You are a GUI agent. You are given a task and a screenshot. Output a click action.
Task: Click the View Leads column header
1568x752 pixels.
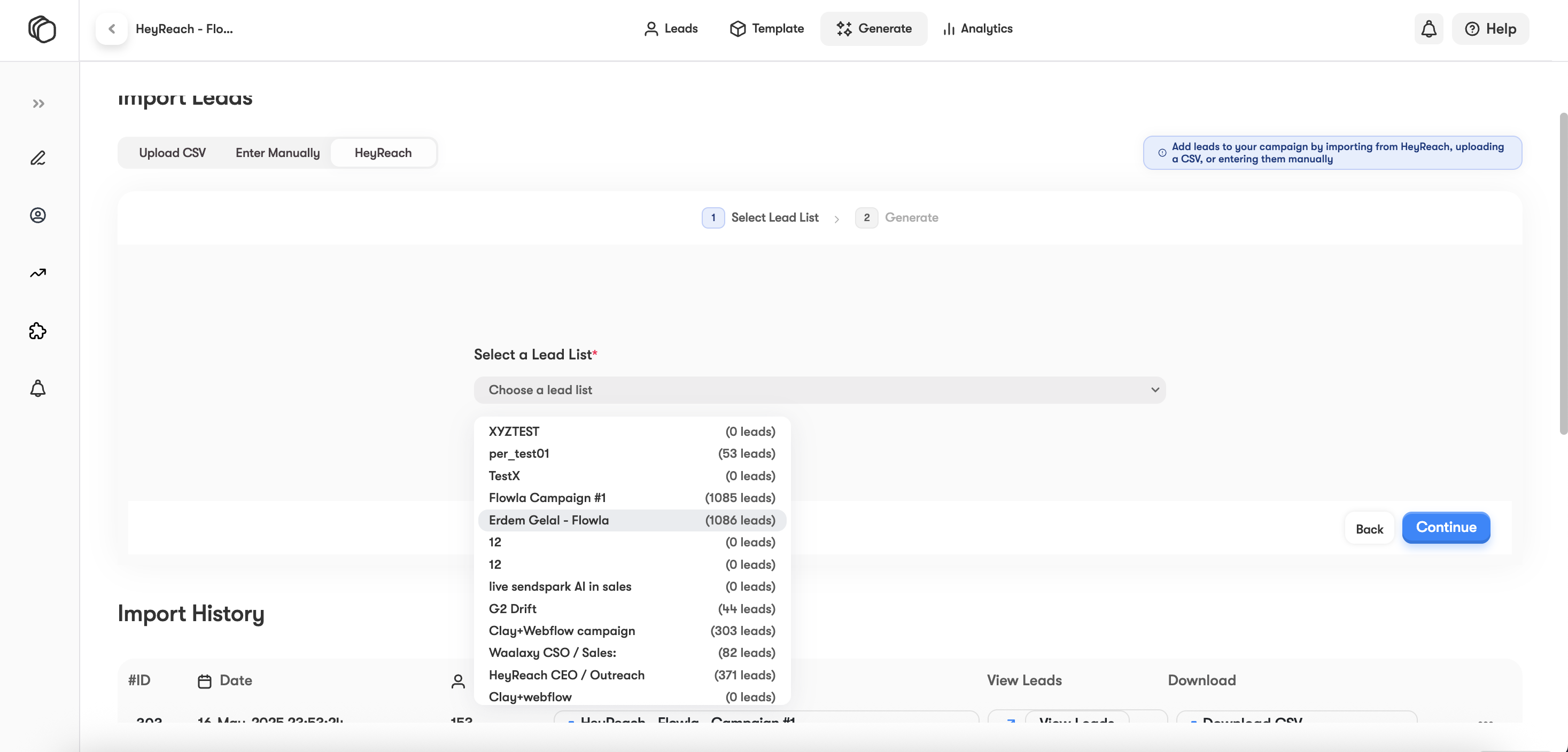pos(1024,680)
